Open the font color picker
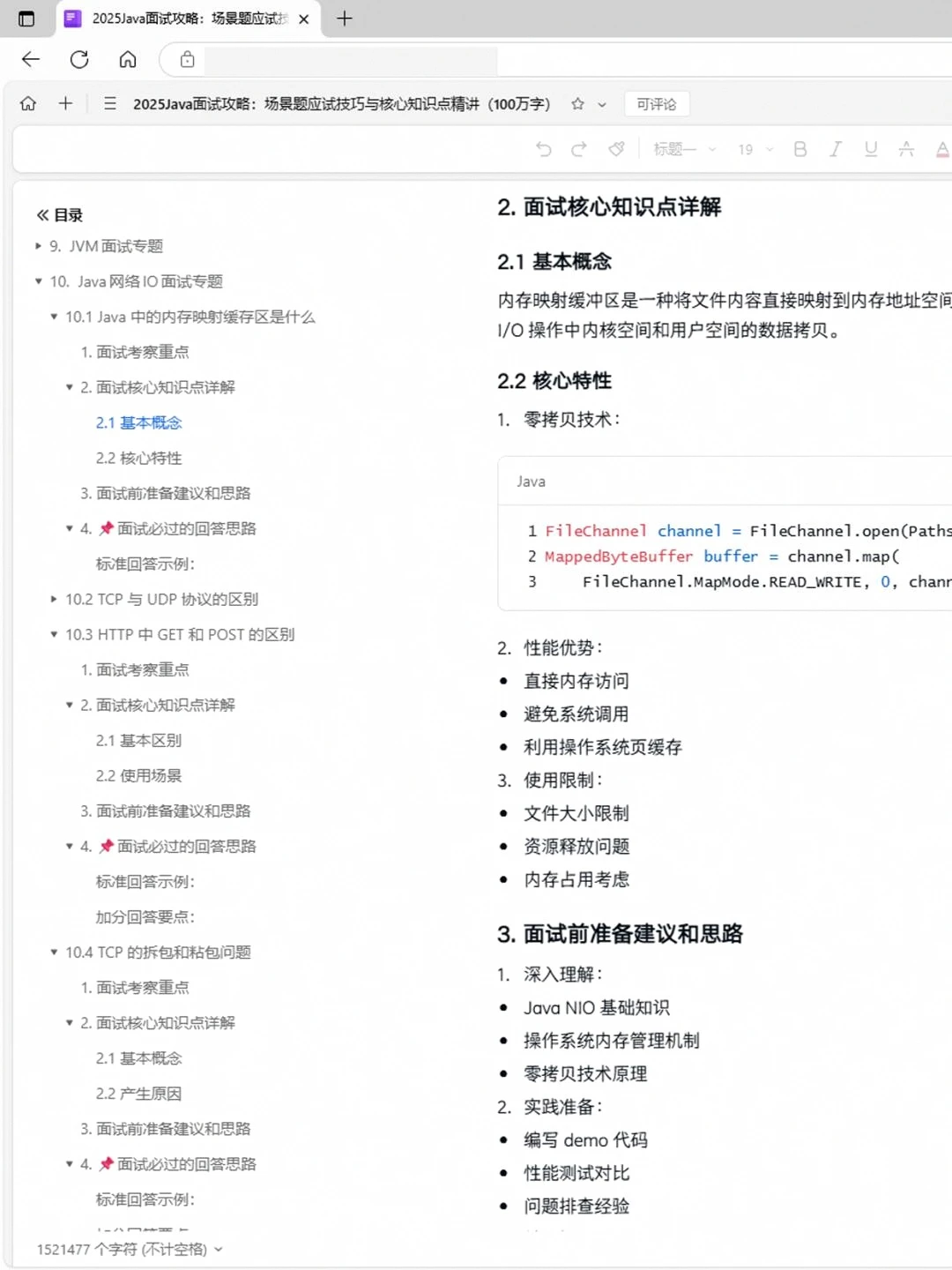The image size is (952, 1270). point(941,150)
